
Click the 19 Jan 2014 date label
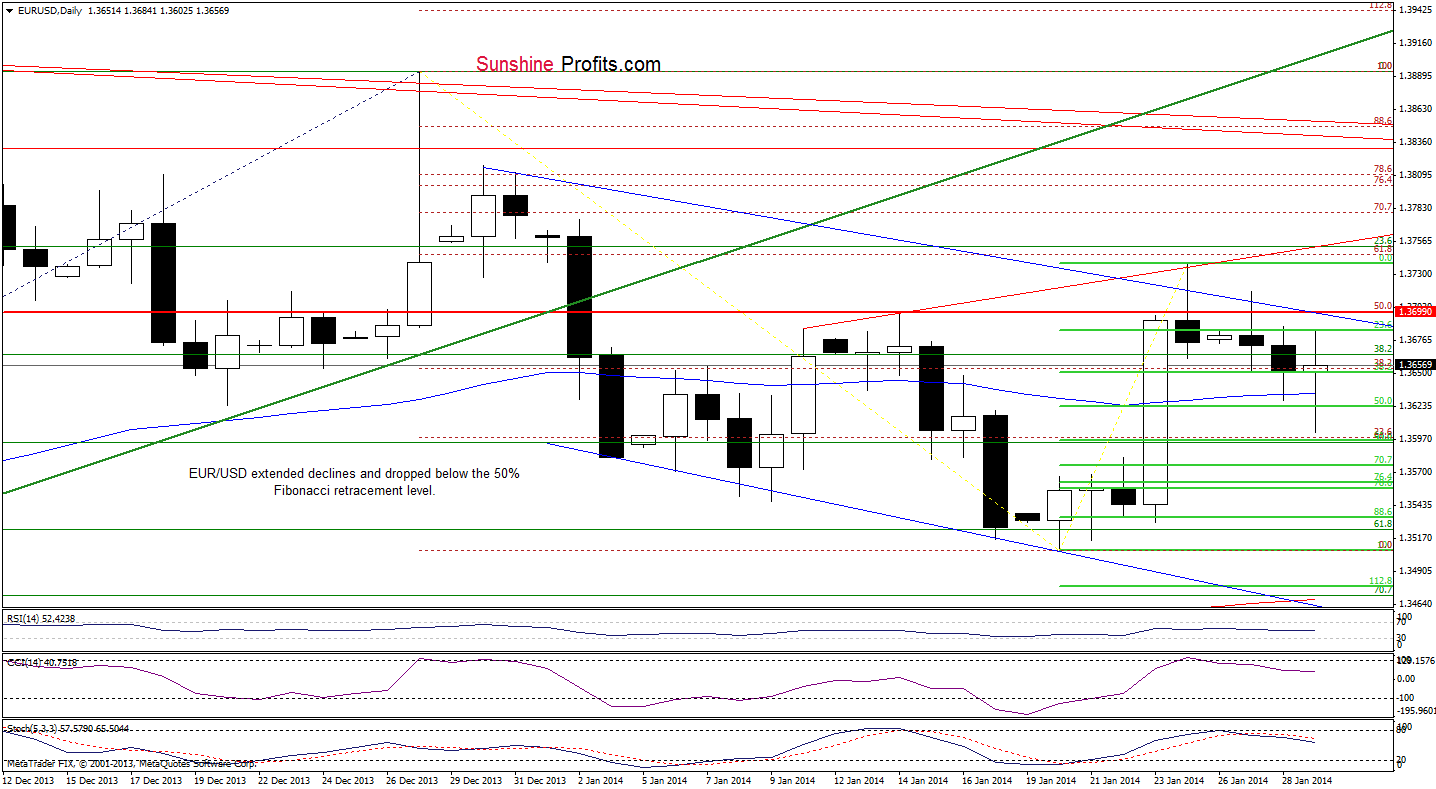pyautogui.click(x=1051, y=780)
